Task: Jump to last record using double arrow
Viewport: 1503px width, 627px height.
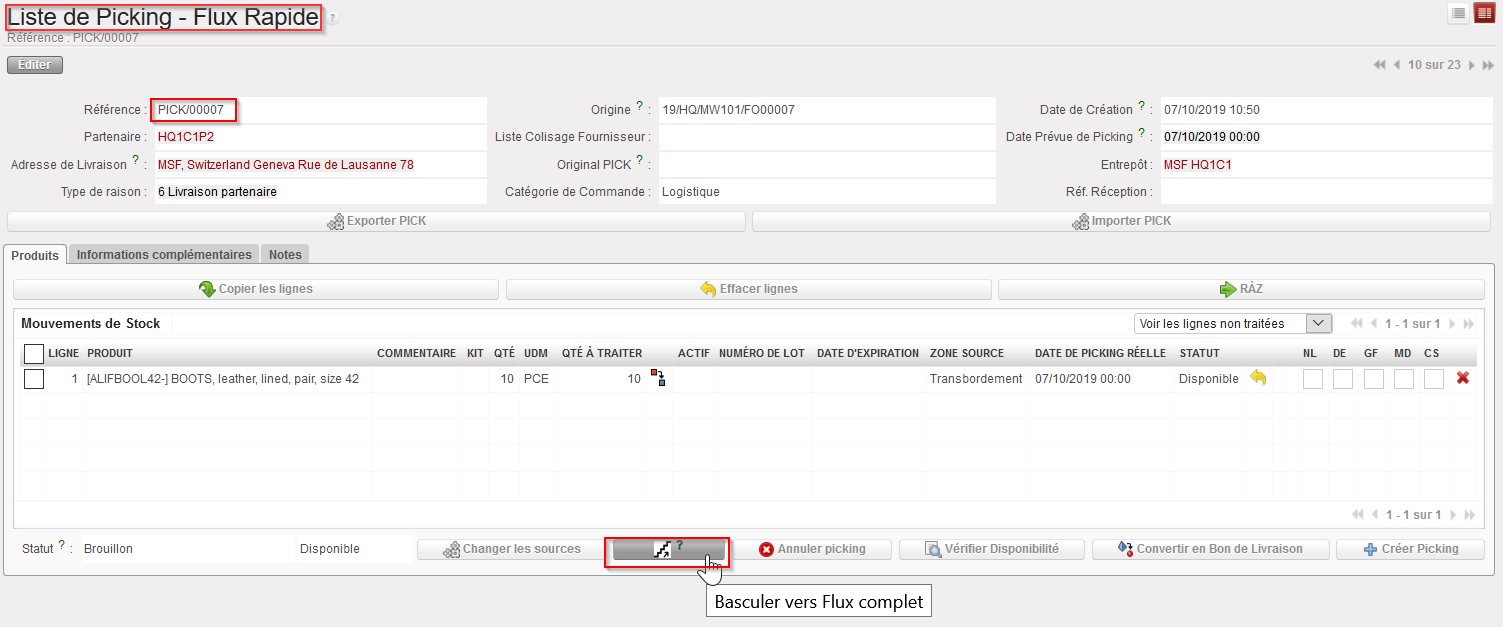Action: click(x=1488, y=65)
